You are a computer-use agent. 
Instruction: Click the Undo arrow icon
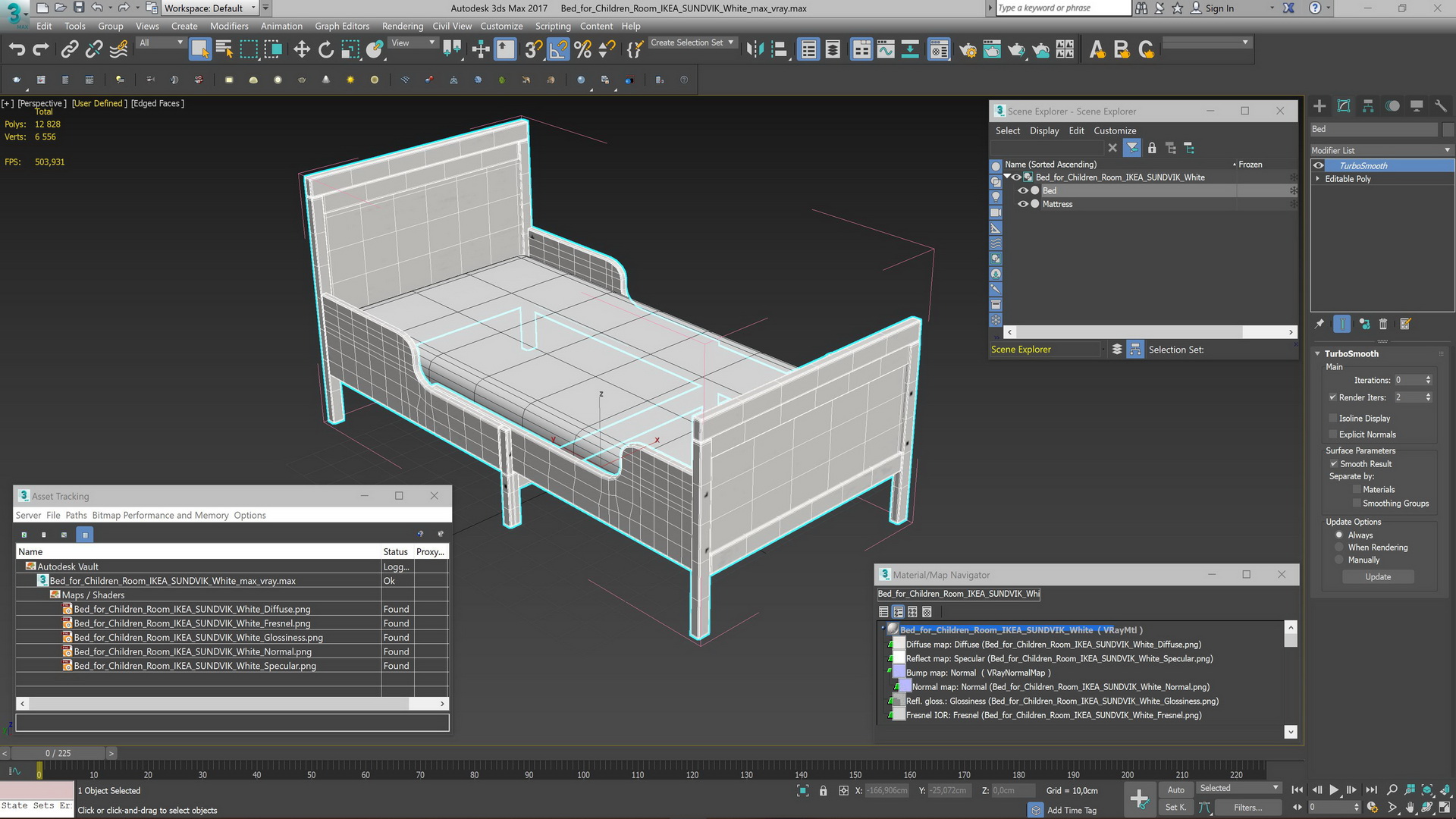click(x=17, y=50)
